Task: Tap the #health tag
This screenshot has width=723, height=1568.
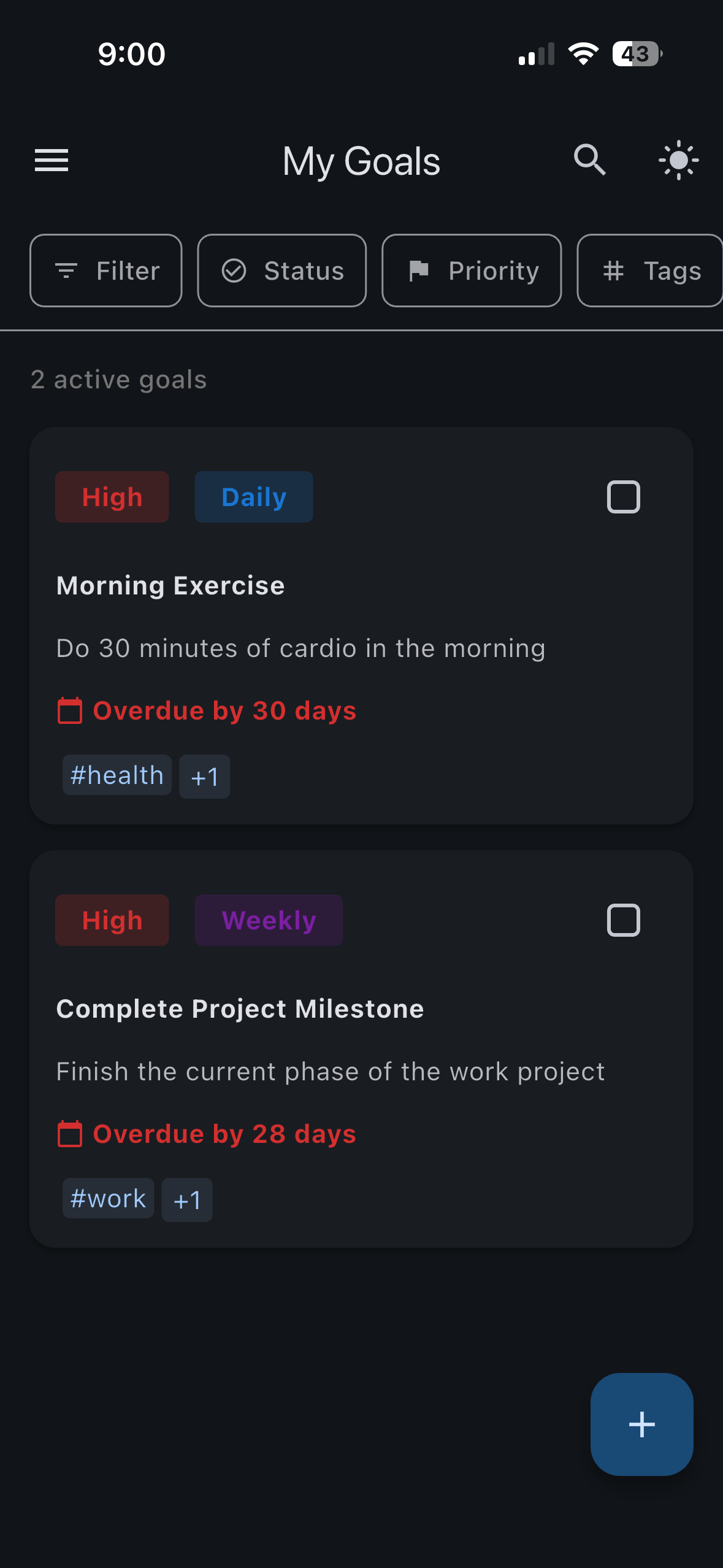Action: click(x=117, y=775)
